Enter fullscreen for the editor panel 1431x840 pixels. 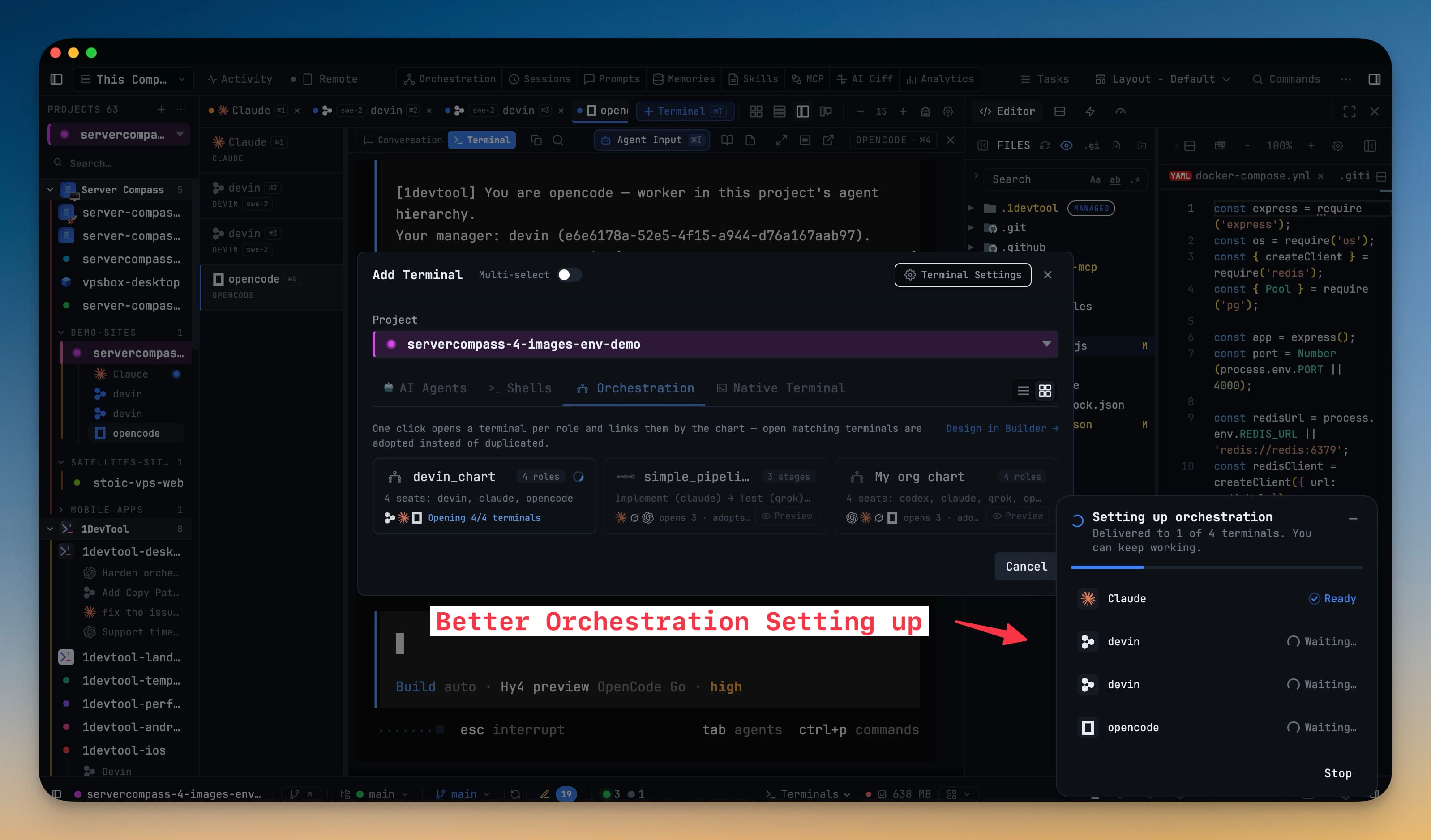coord(1349,111)
